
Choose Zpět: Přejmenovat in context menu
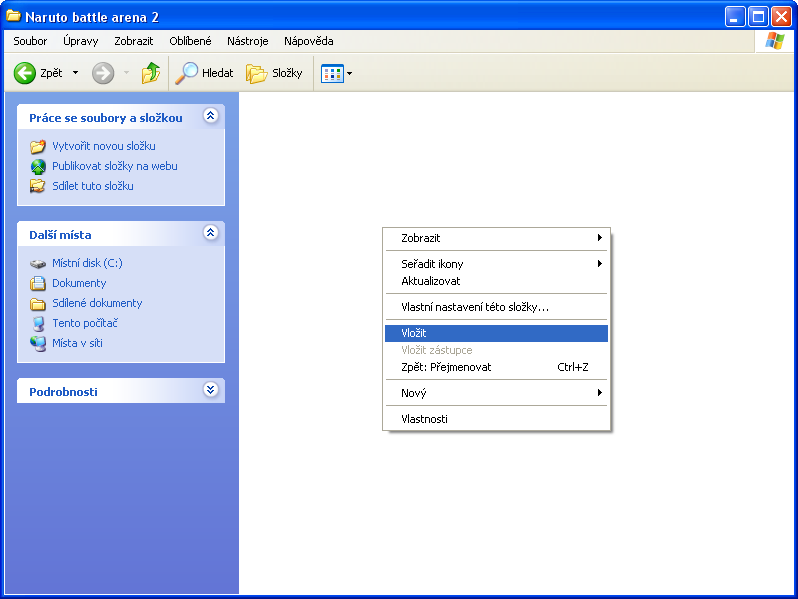pyautogui.click(x=497, y=367)
